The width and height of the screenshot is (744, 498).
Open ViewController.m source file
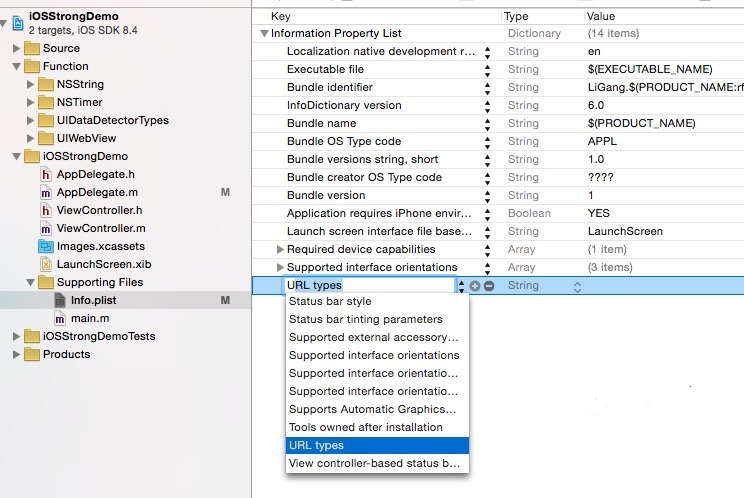[x=101, y=228]
